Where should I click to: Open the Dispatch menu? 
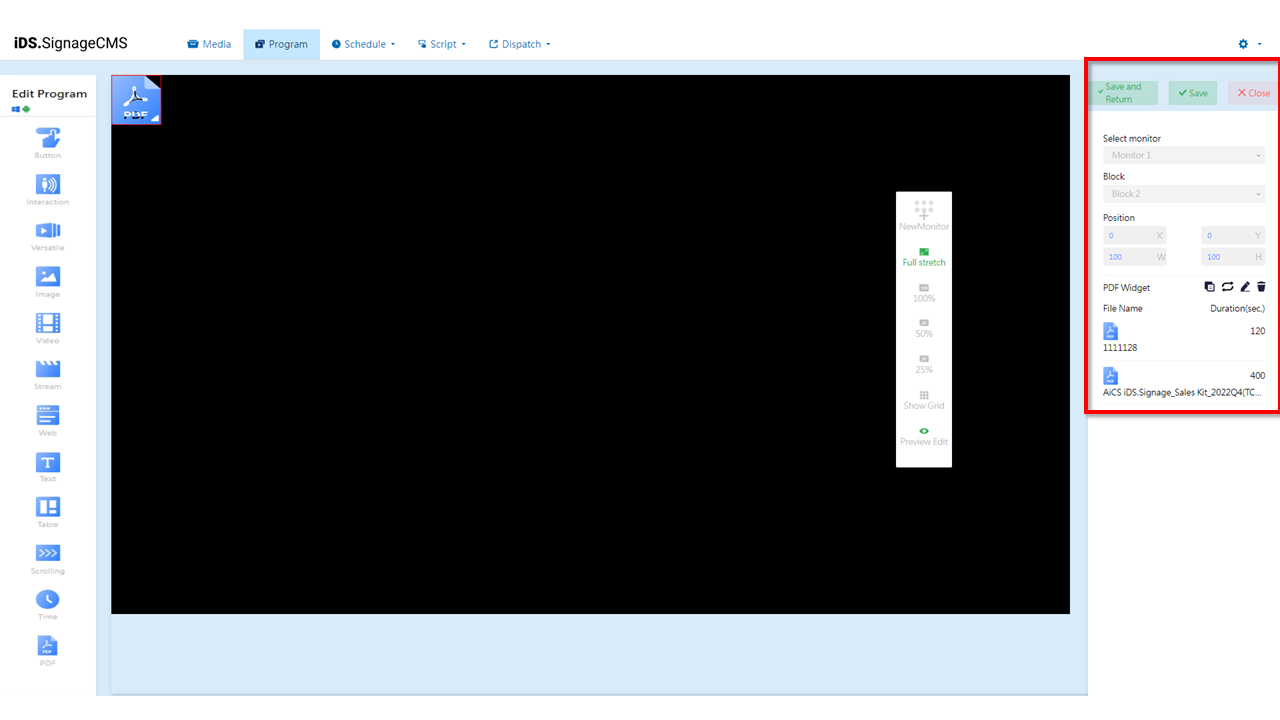519,44
